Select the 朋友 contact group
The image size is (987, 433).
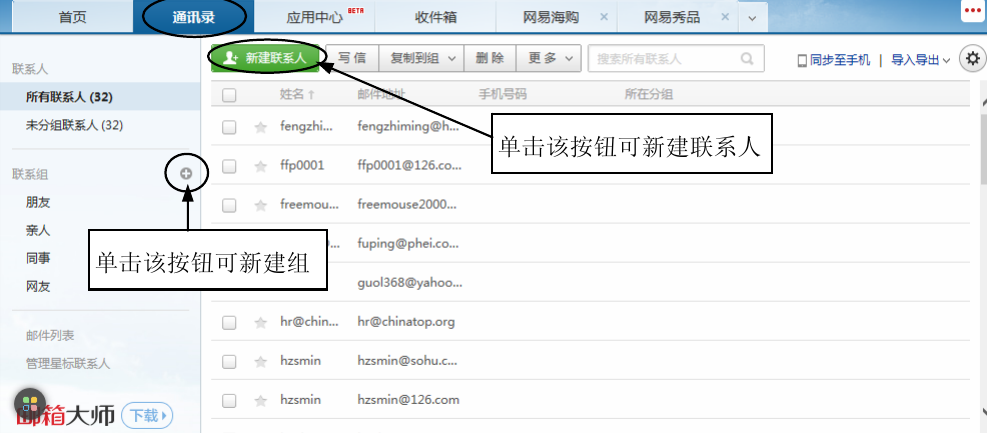[38, 202]
